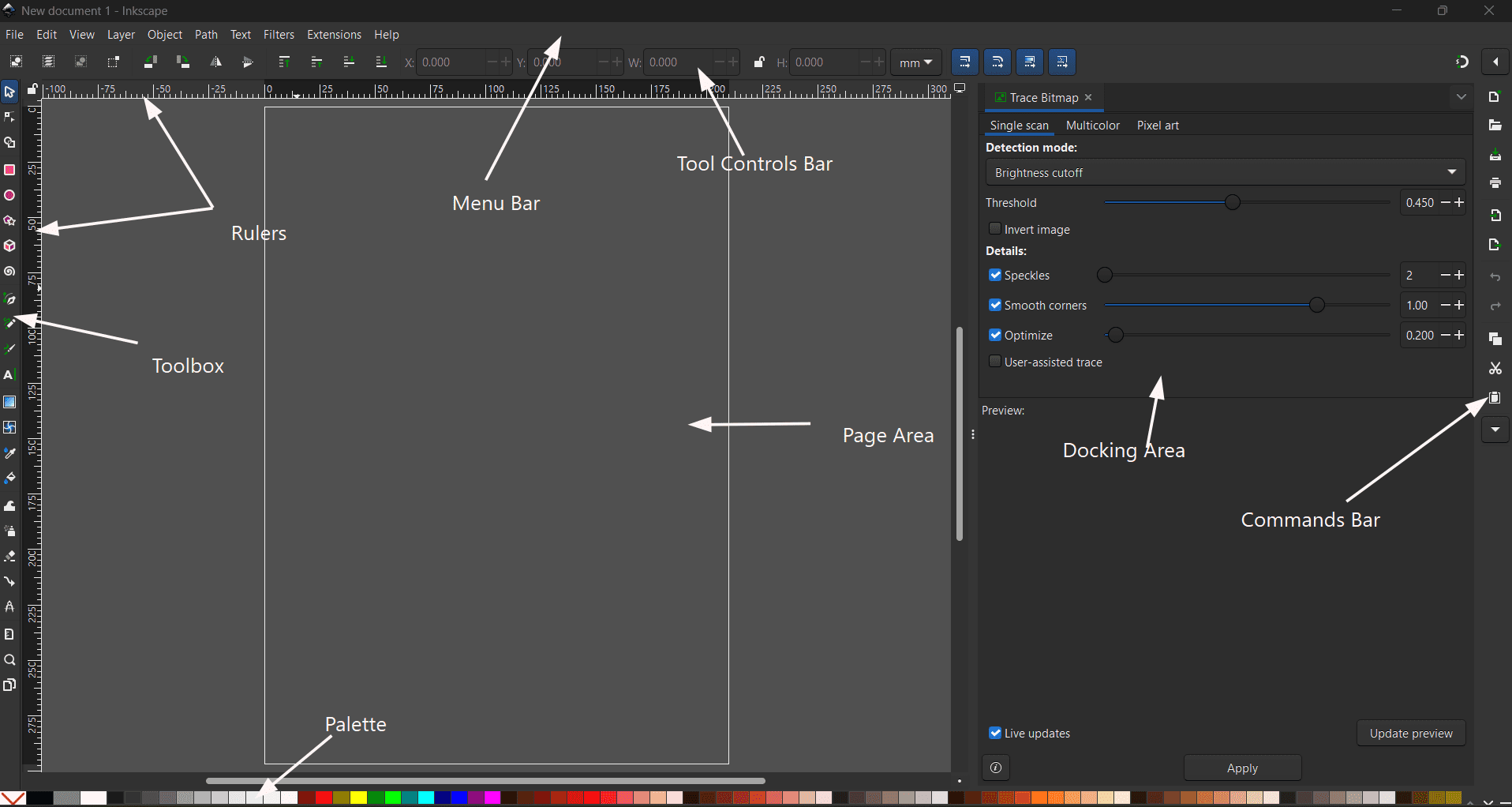
Task: Flip selection horizontally
Action: pos(215,62)
